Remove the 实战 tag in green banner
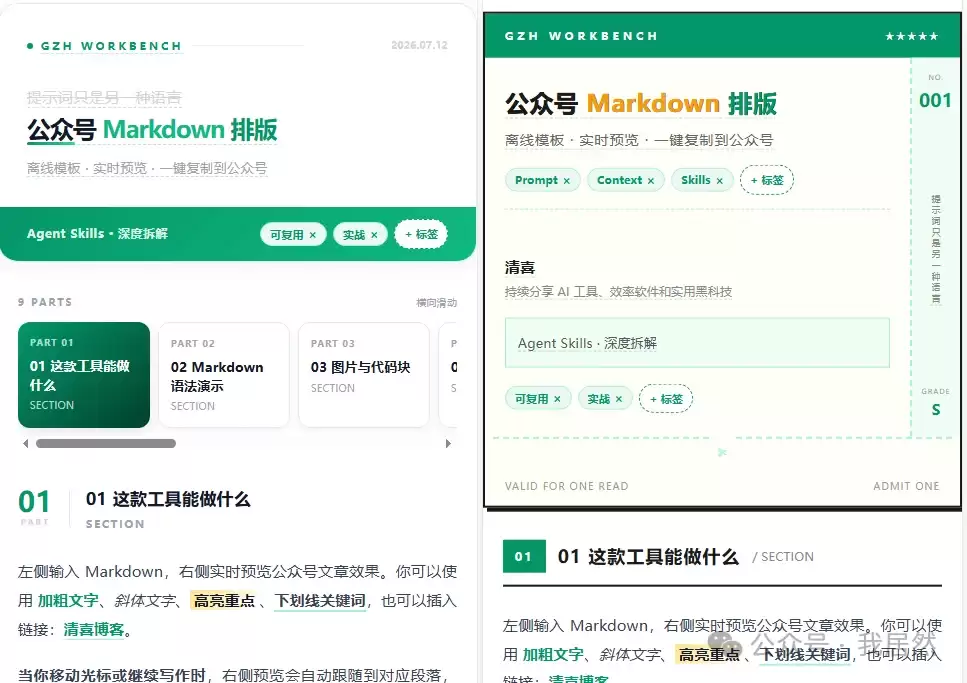 374,235
